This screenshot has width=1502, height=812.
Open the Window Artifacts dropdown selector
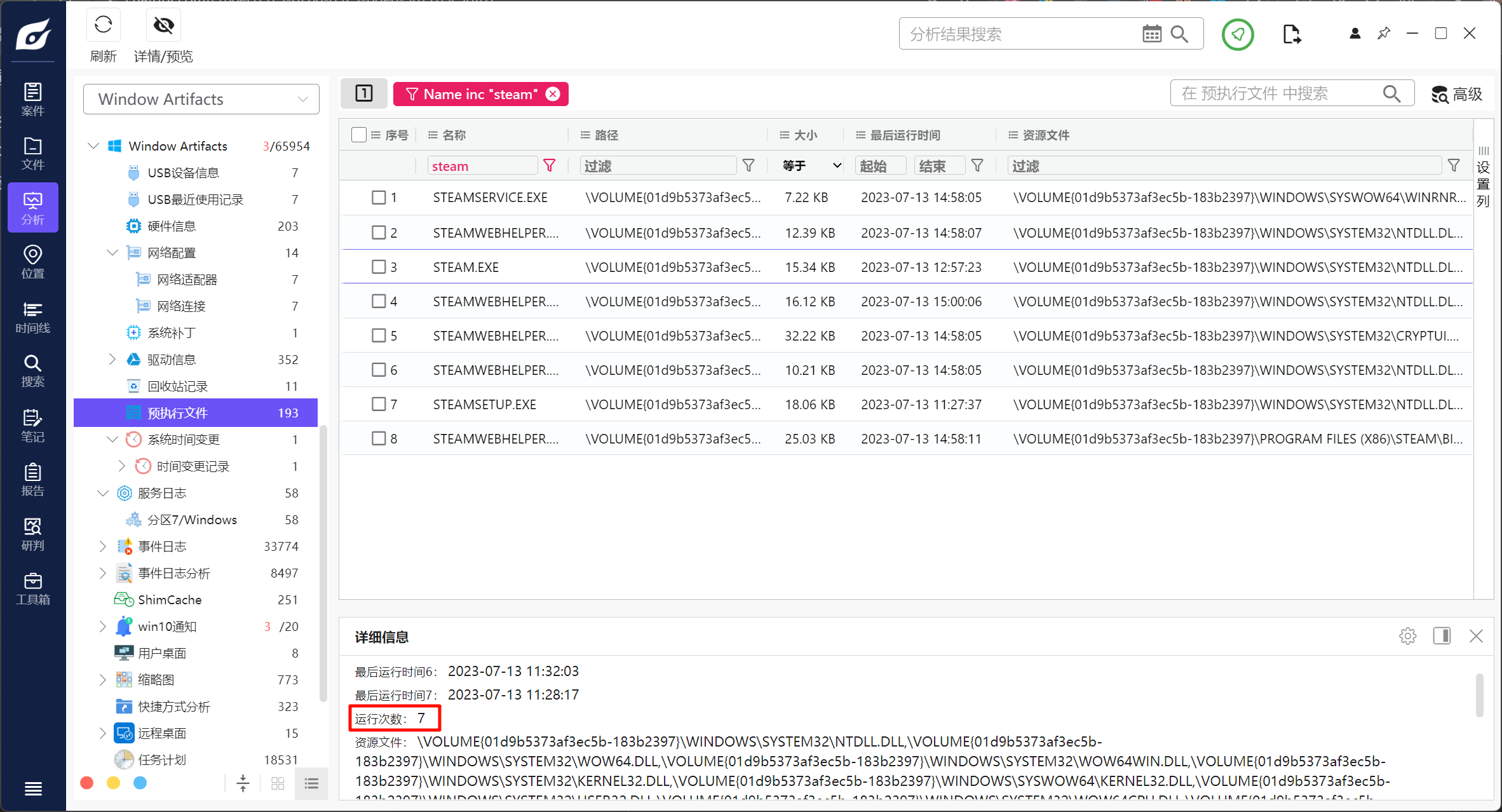201,99
